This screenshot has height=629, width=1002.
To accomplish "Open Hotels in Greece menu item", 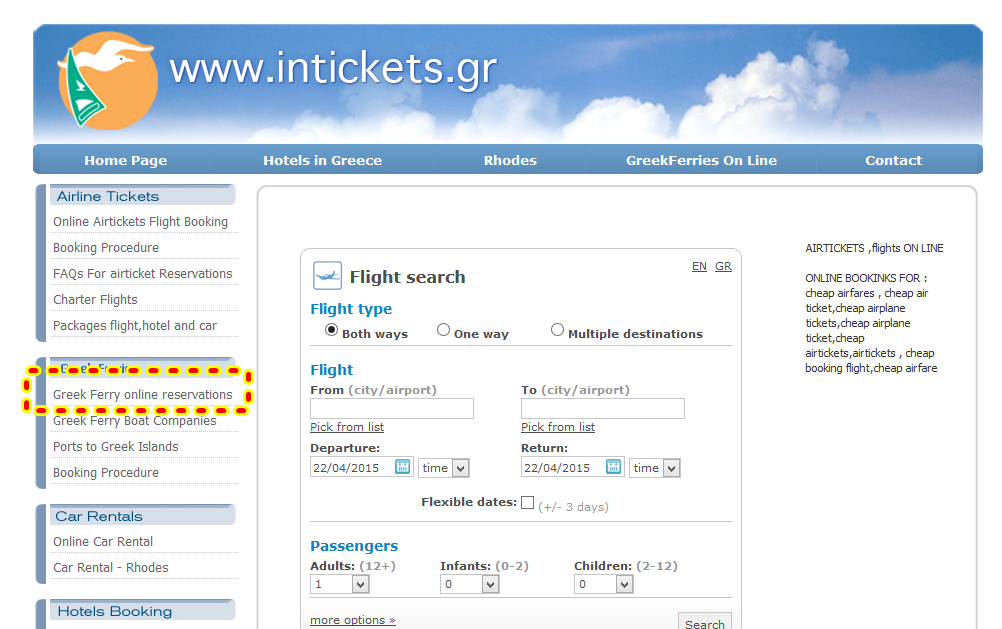I will click(323, 160).
